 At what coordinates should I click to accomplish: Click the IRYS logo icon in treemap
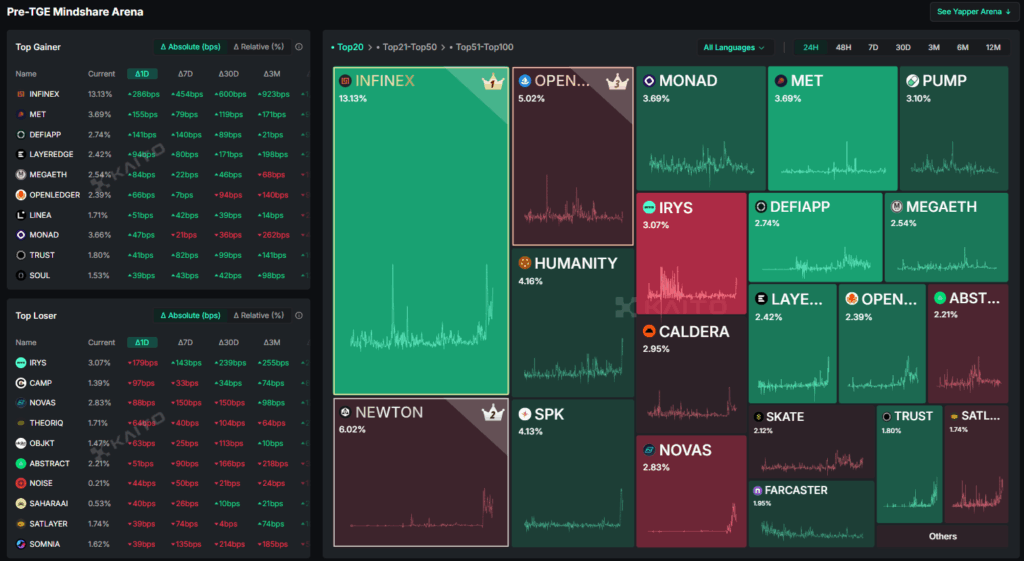649,208
